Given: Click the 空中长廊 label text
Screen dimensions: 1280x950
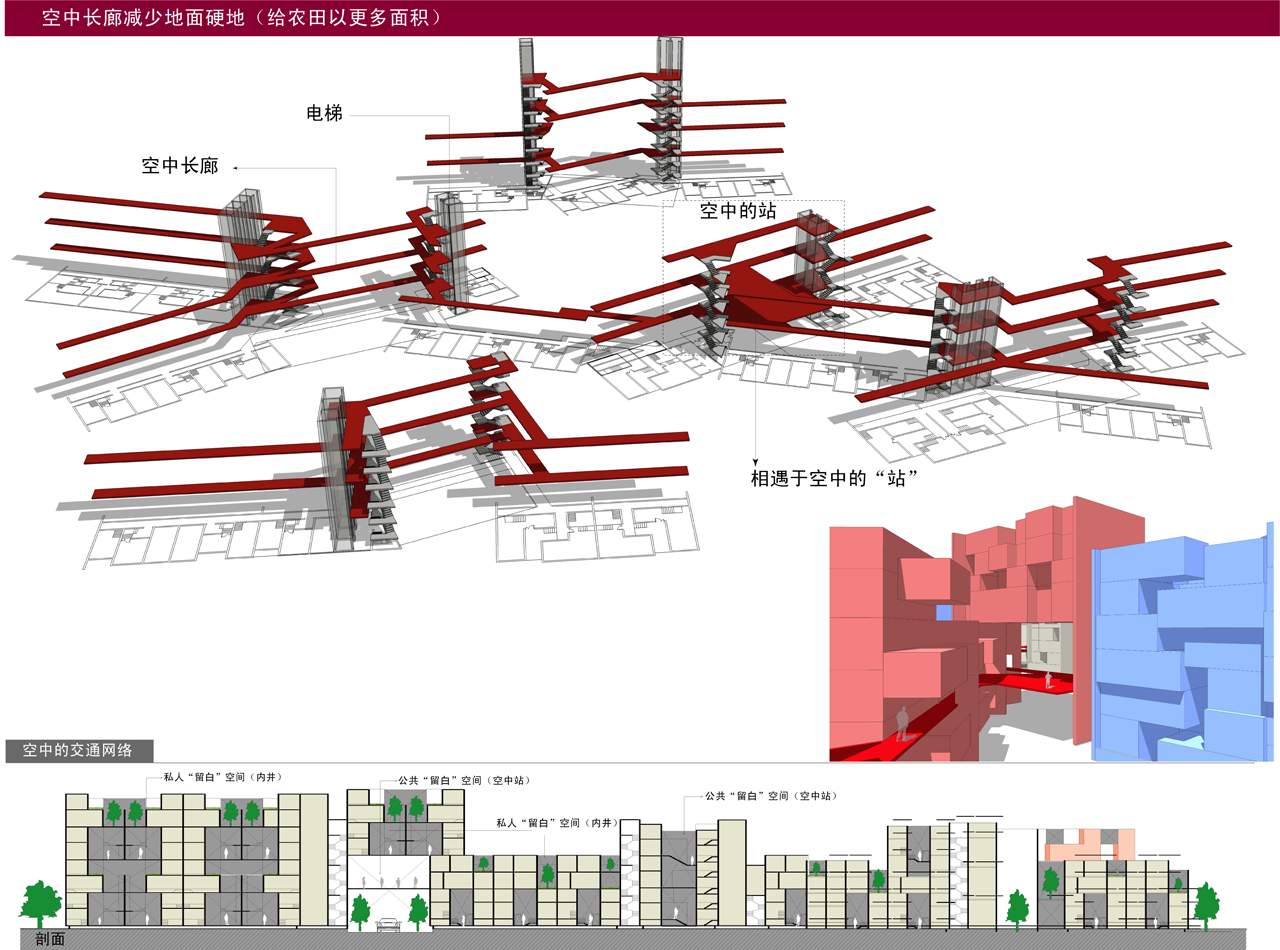Looking at the screenshot, I should 180,166.
